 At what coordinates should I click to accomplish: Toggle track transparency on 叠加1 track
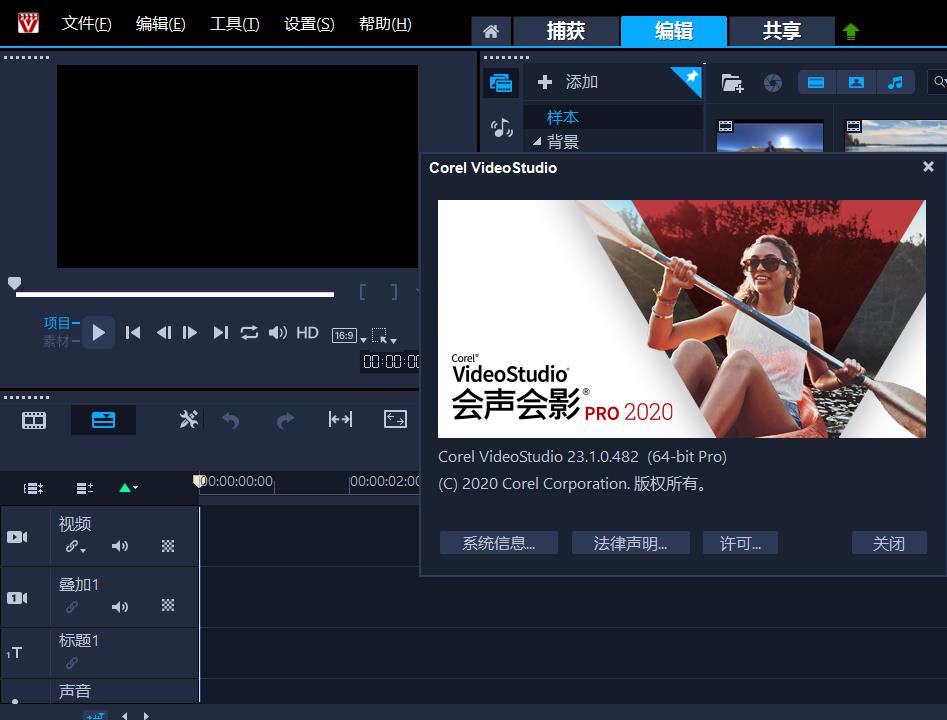click(168, 605)
